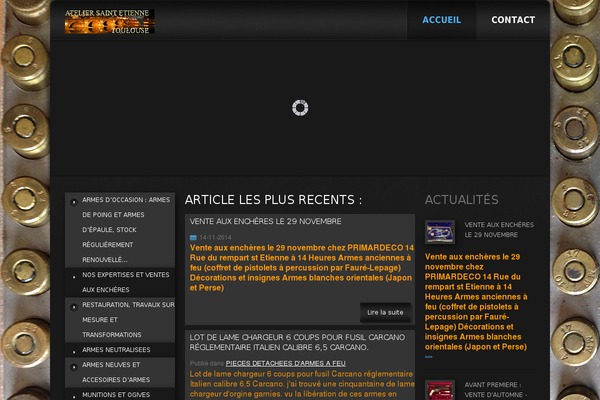The height and width of the screenshot is (400, 600).
Task: Open the Atelier Saint Etienne Toulouse logo
Action: [109, 21]
